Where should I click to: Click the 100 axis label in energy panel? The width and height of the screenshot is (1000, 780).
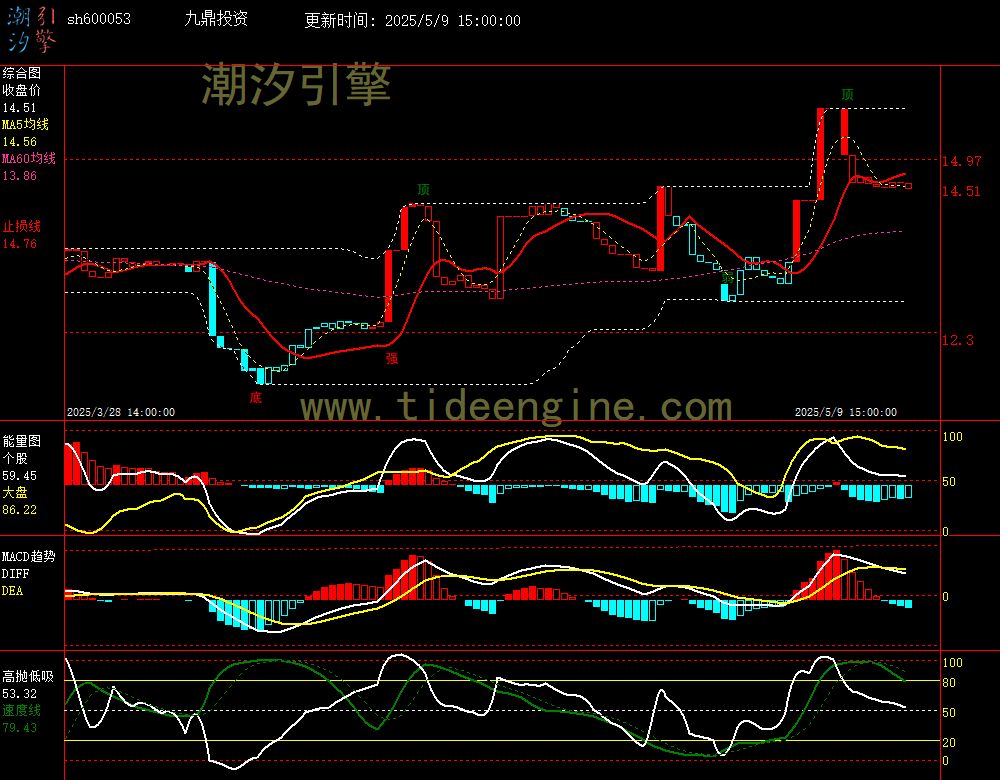952,437
